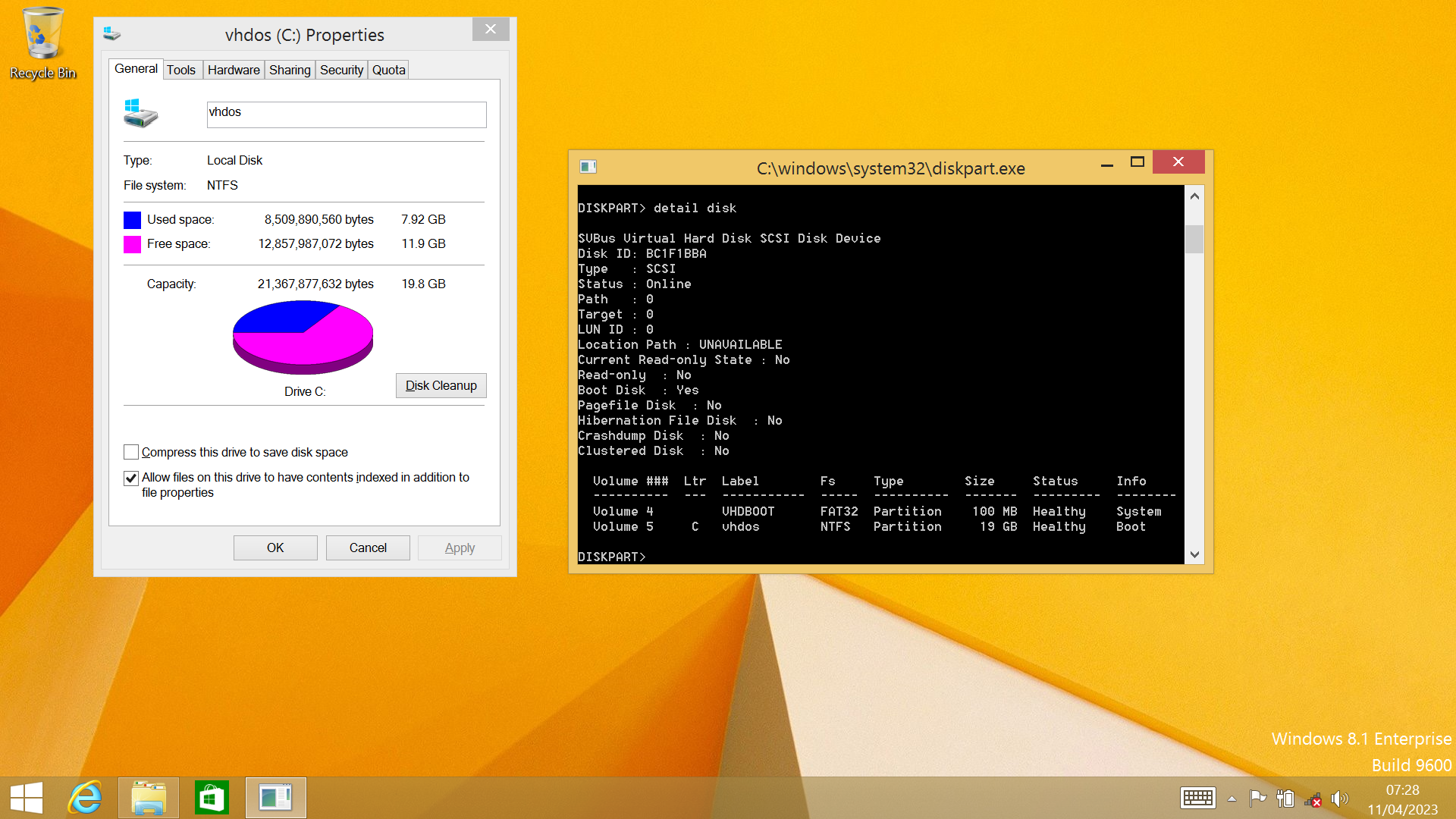
Task: Click the 'Drive C:' label under chart
Action: tap(305, 391)
